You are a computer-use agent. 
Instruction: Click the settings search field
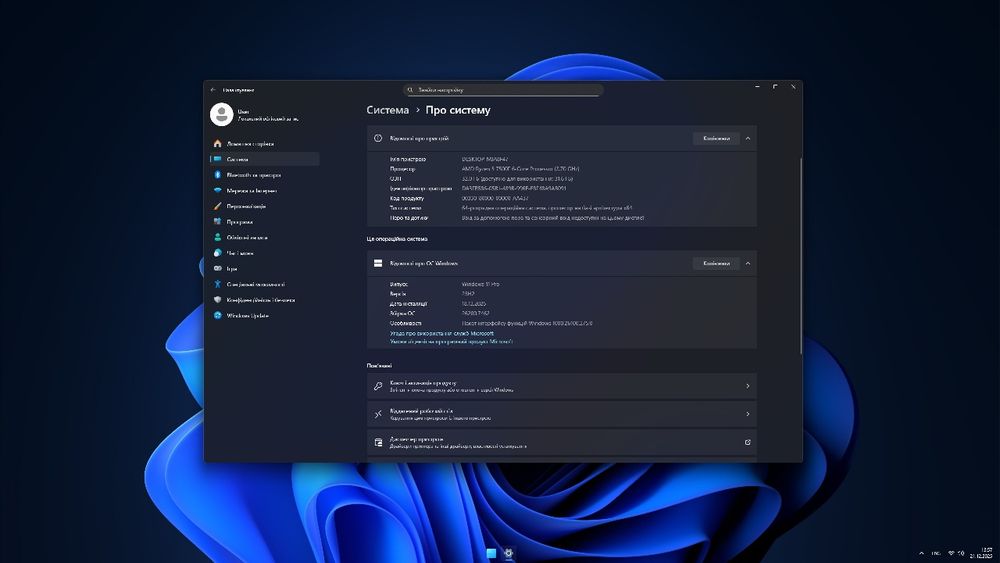pos(503,90)
